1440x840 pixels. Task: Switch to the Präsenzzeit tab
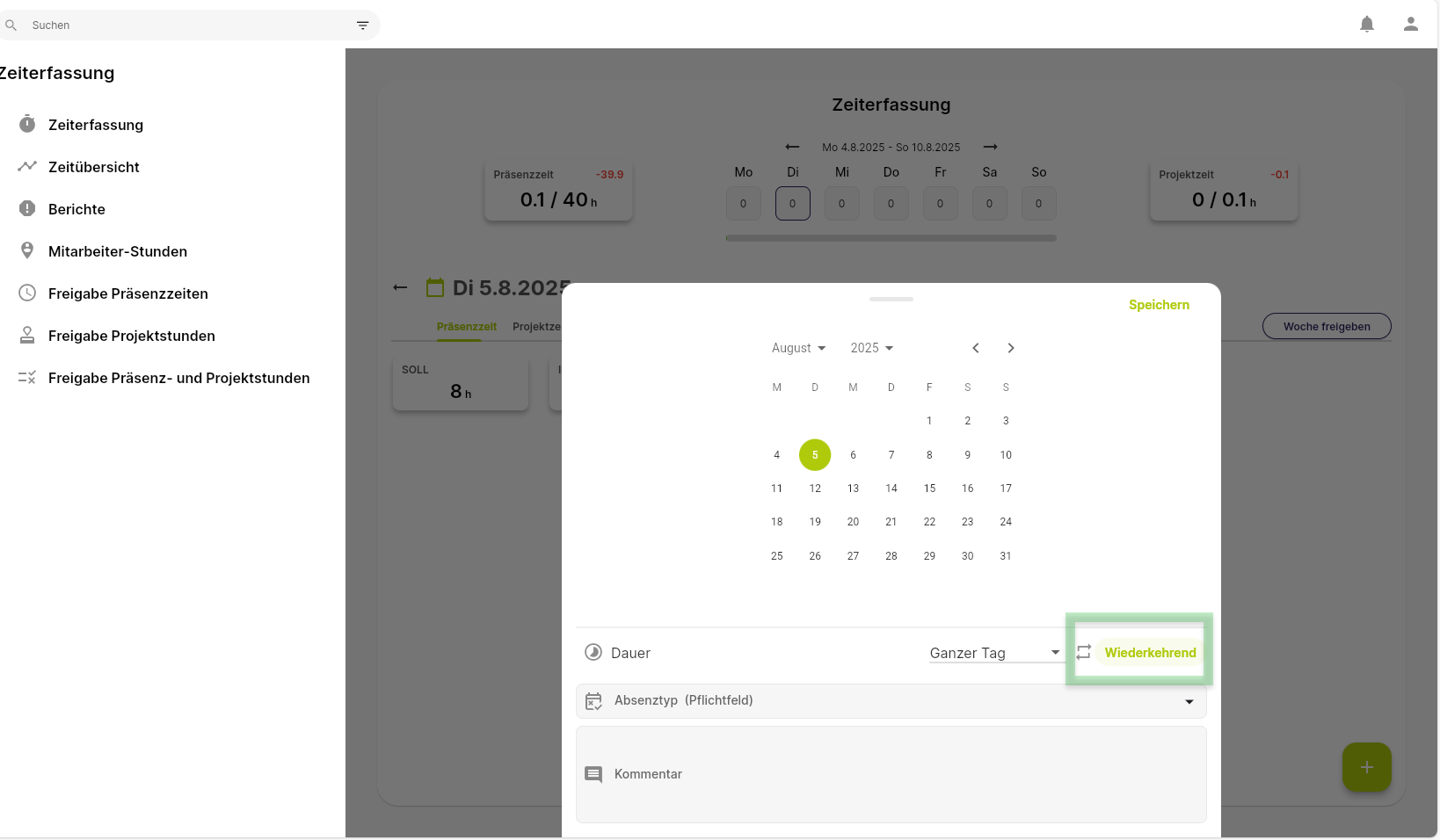click(467, 327)
